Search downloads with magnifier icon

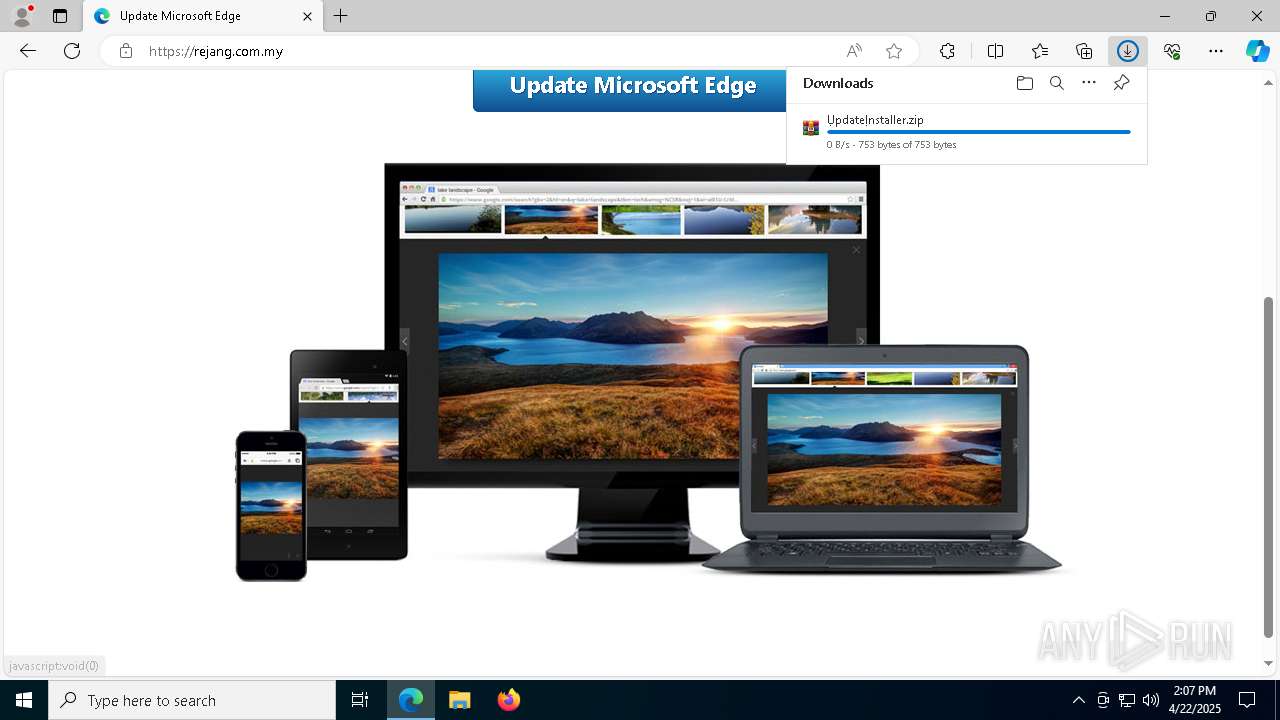[1057, 83]
